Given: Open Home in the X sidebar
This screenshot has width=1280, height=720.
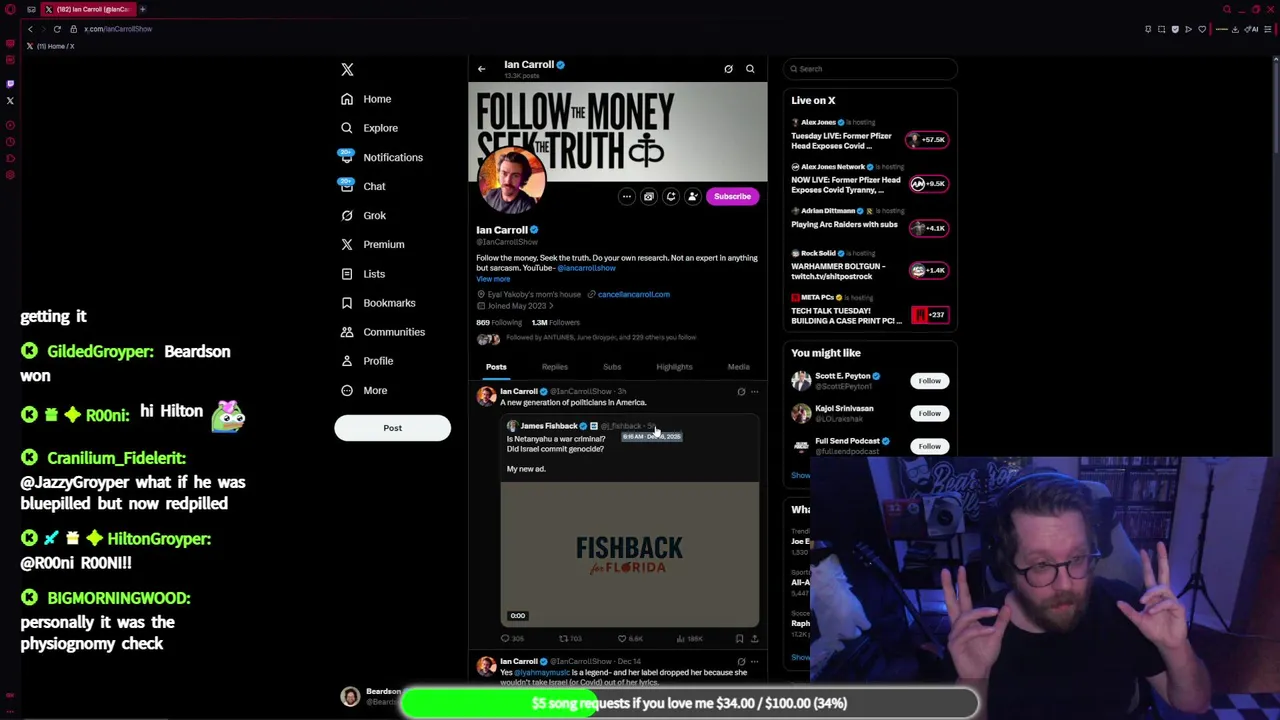Looking at the screenshot, I should point(366,99).
